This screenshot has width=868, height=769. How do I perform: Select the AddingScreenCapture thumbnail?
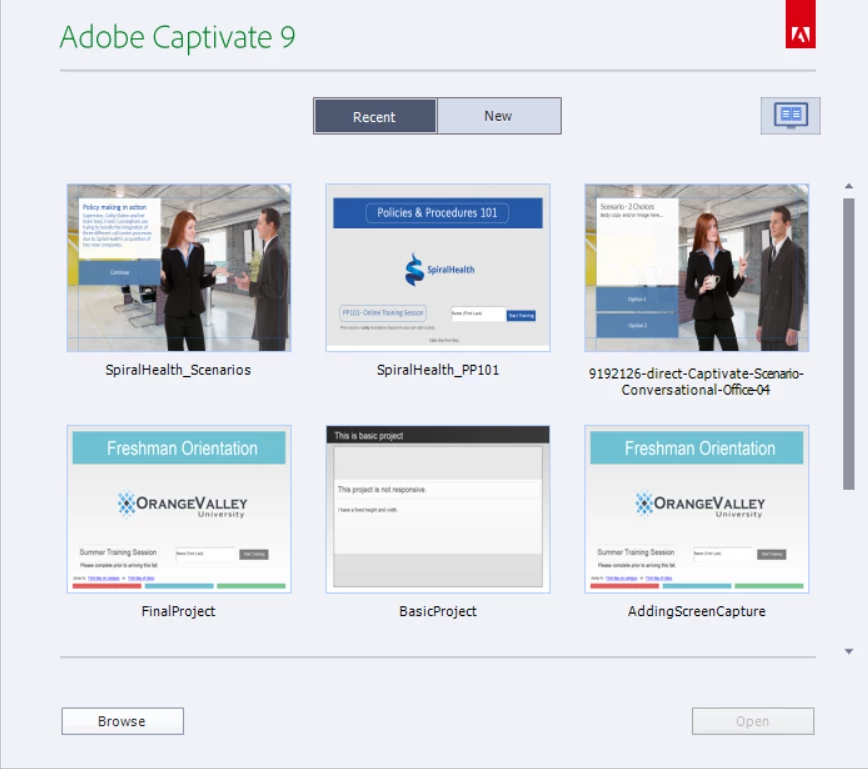(x=696, y=509)
